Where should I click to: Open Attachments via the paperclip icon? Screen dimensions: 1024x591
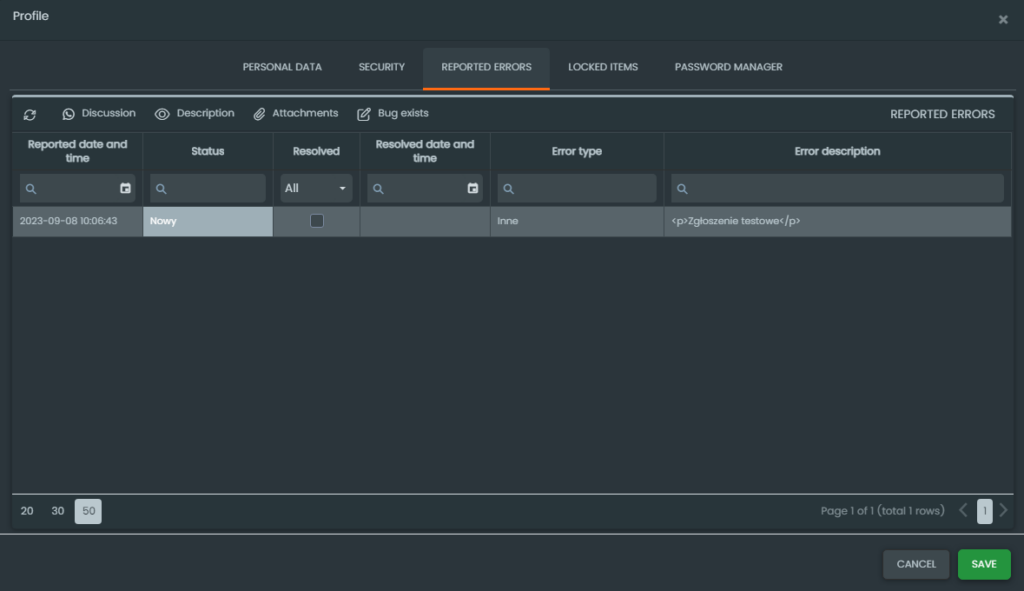click(259, 114)
